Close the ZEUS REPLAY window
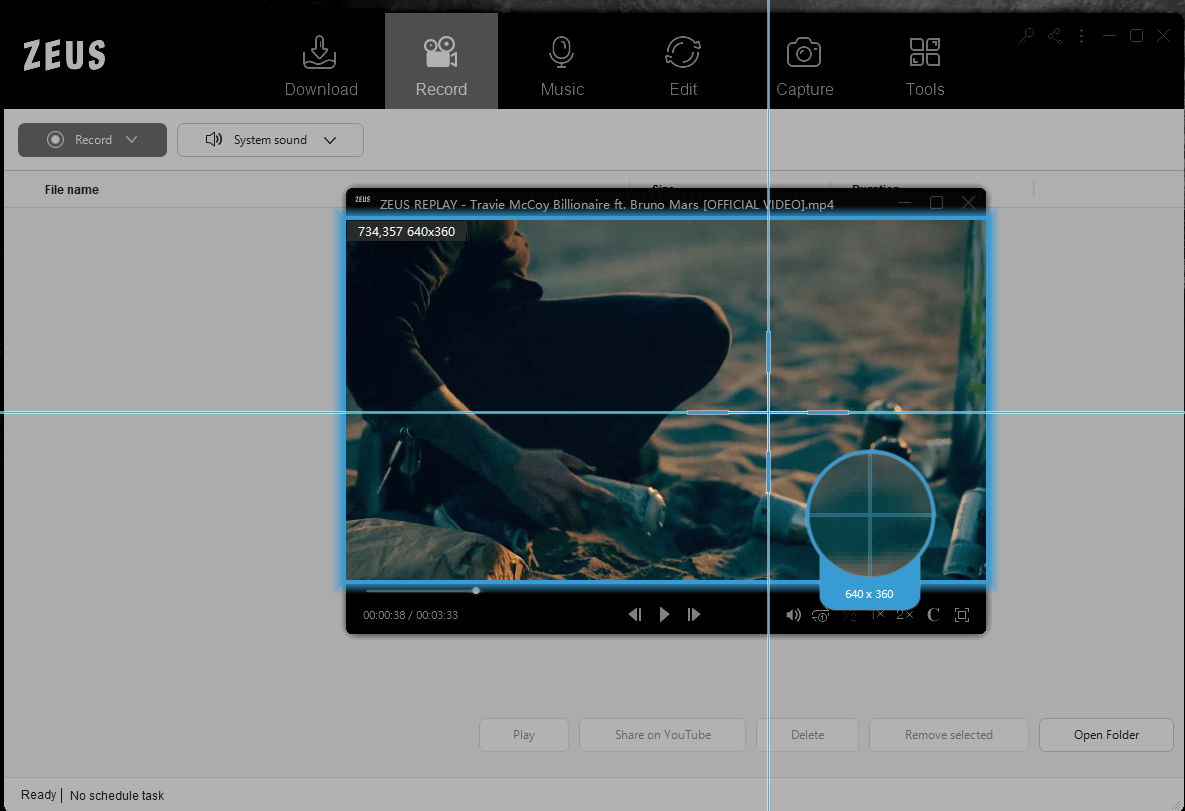The image size is (1185, 811). tap(968, 203)
